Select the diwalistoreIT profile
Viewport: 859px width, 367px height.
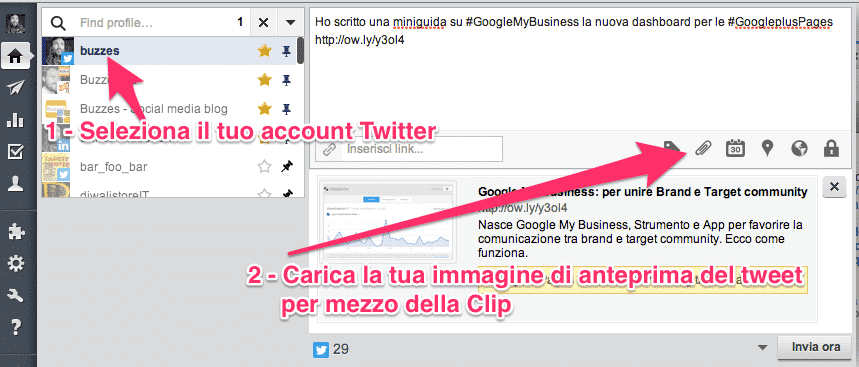pyautogui.click(x=169, y=191)
